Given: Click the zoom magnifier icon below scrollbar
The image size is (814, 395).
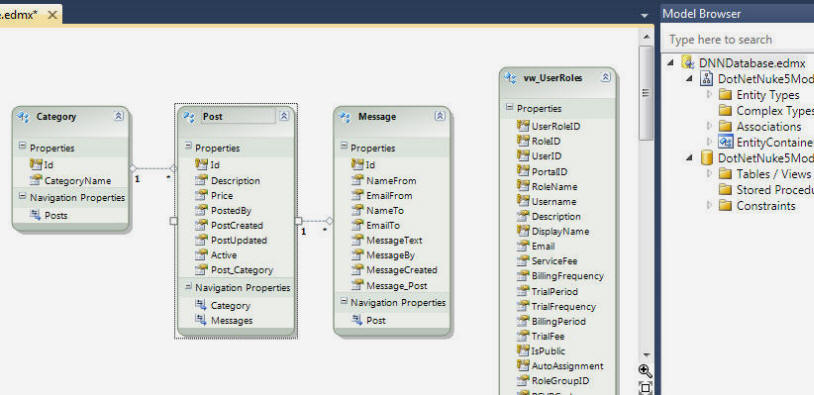Looking at the screenshot, I should 645,371.
